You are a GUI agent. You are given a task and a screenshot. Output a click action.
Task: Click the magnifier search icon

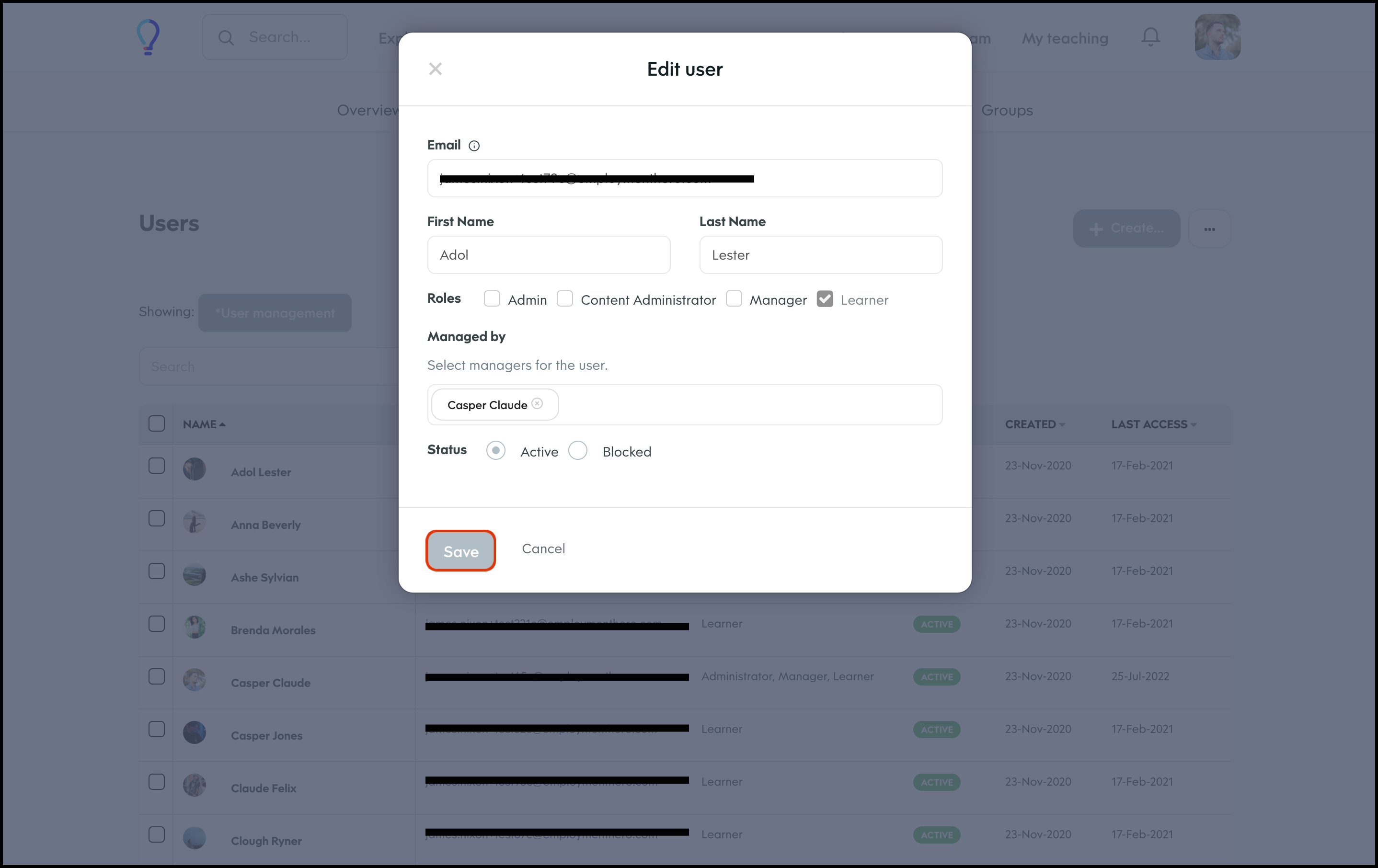pyautogui.click(x=226, y=38)
